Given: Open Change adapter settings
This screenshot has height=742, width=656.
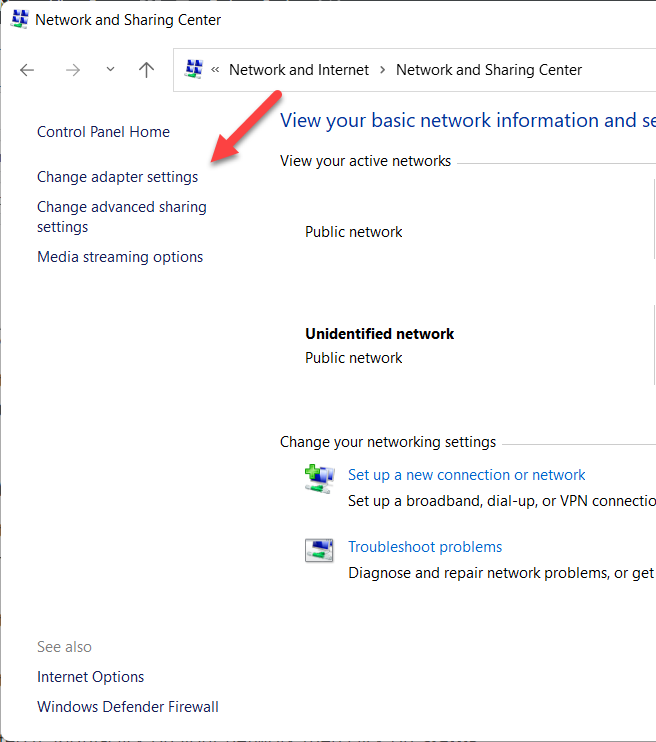Looking at the screenshot, I should point(117,177).
